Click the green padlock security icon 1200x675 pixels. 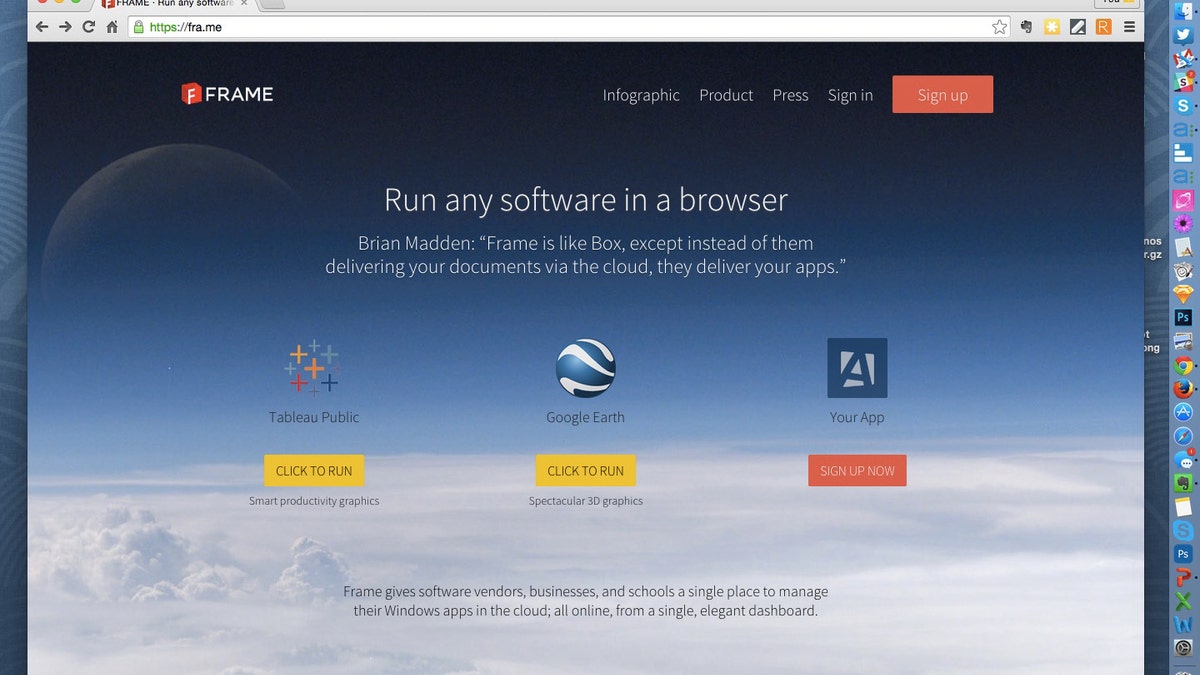click(x=139, y=27)
